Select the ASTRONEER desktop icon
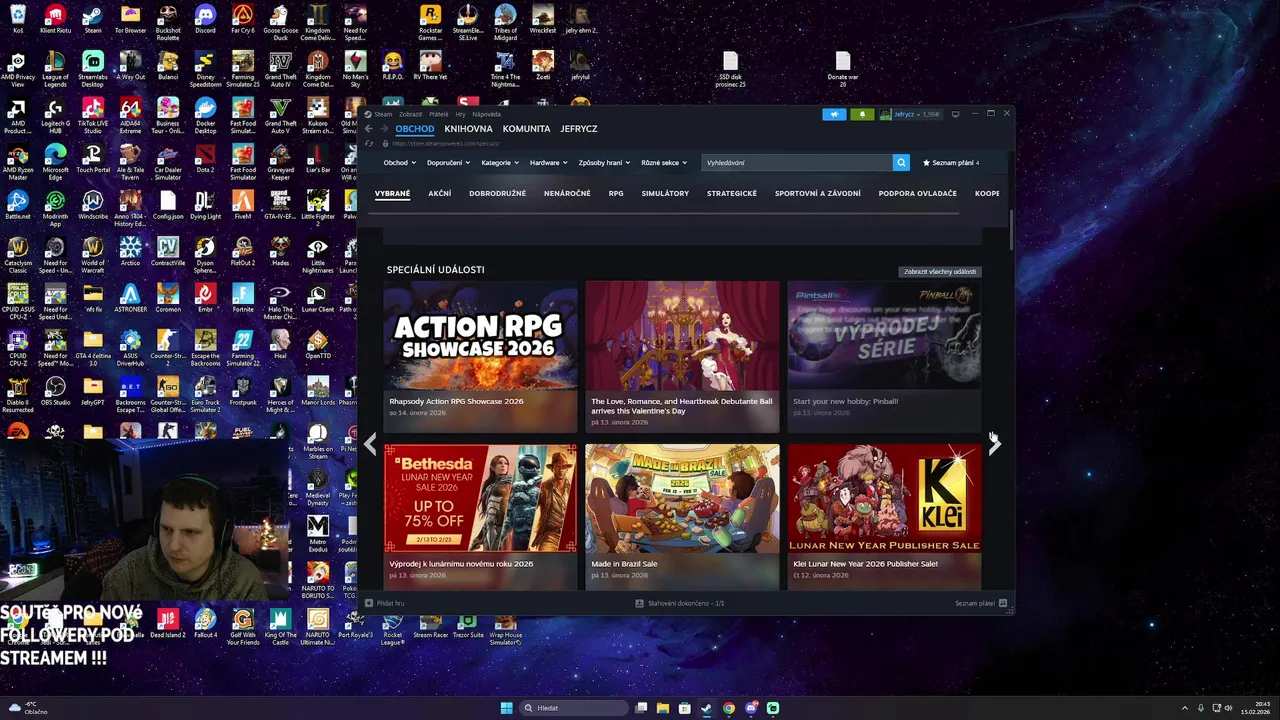 (x=130, y=298)
